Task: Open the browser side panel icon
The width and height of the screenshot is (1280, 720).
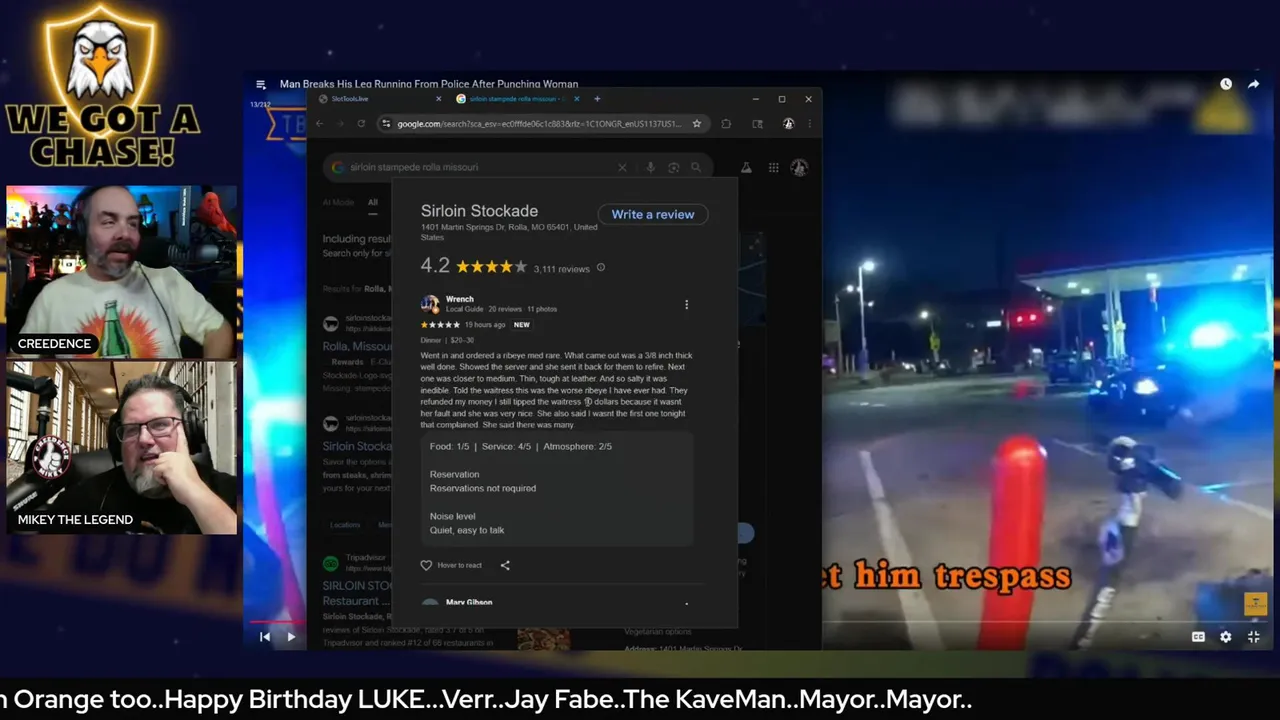Action: (757, 124)
